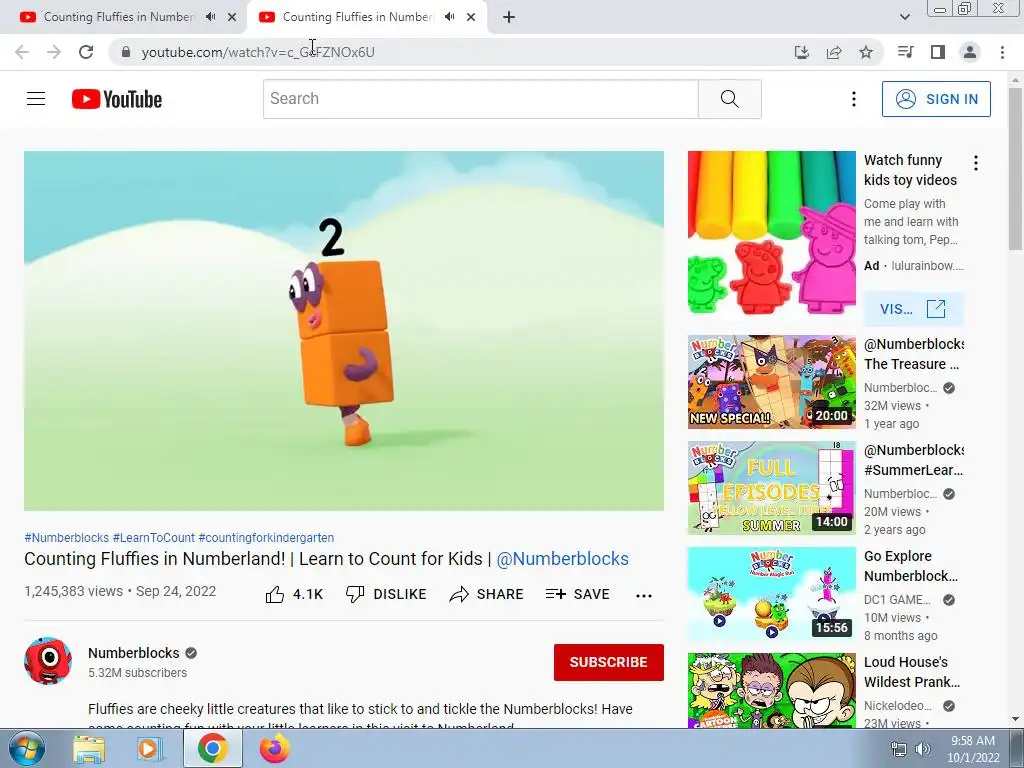The width and height of the screenshot is (1024, 768).
Task: Go forward in browser history
Action: click(54, 52)
